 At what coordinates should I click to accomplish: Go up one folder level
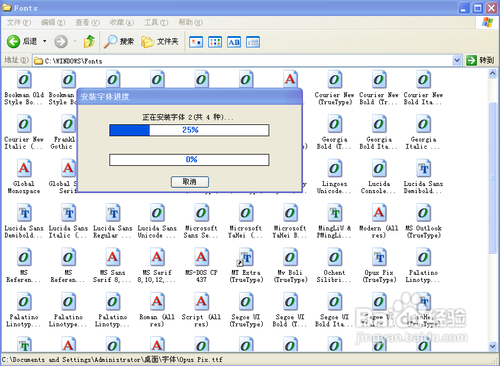point(89,41)
